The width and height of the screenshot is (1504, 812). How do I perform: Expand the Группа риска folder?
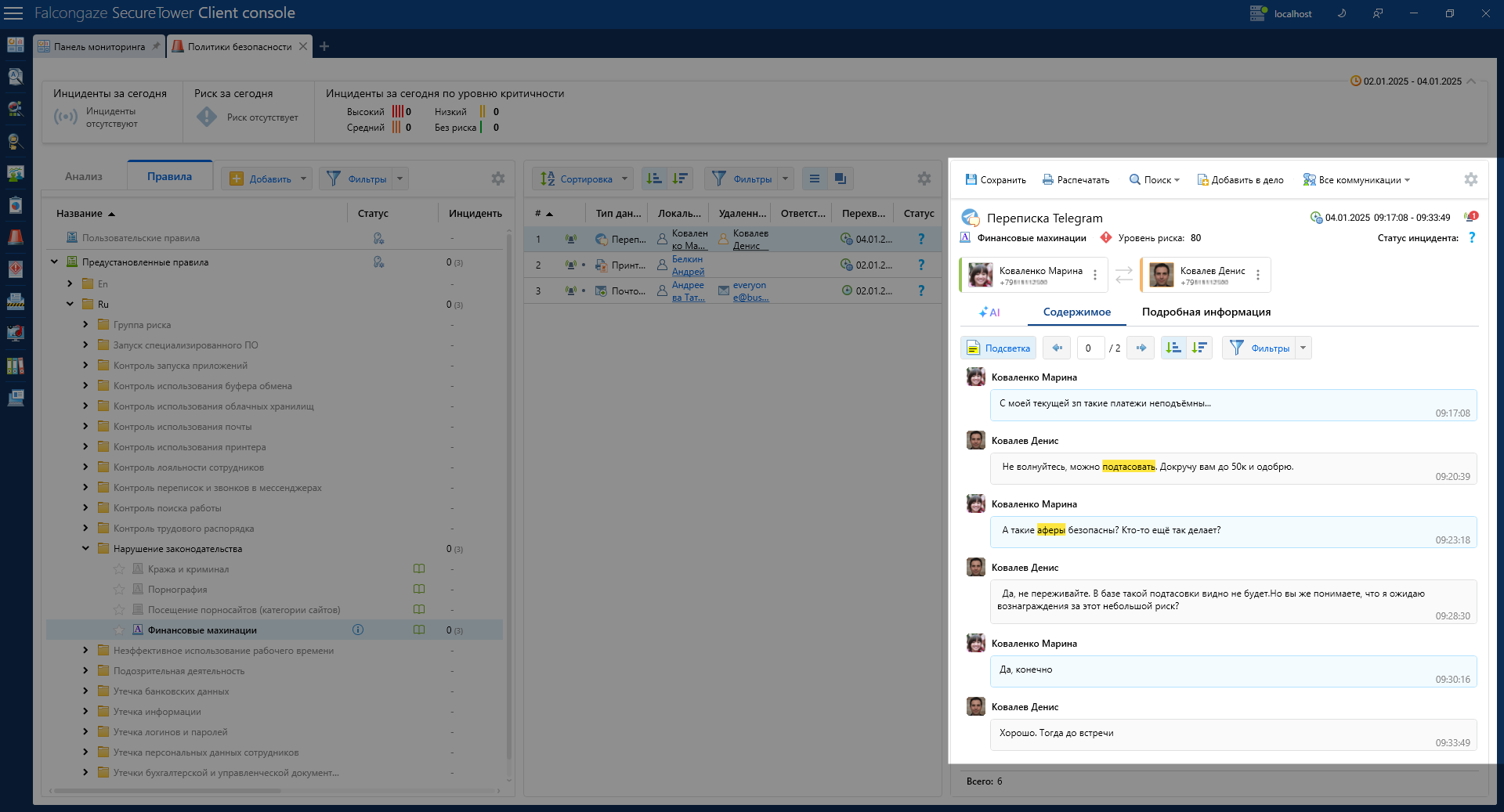85,324
